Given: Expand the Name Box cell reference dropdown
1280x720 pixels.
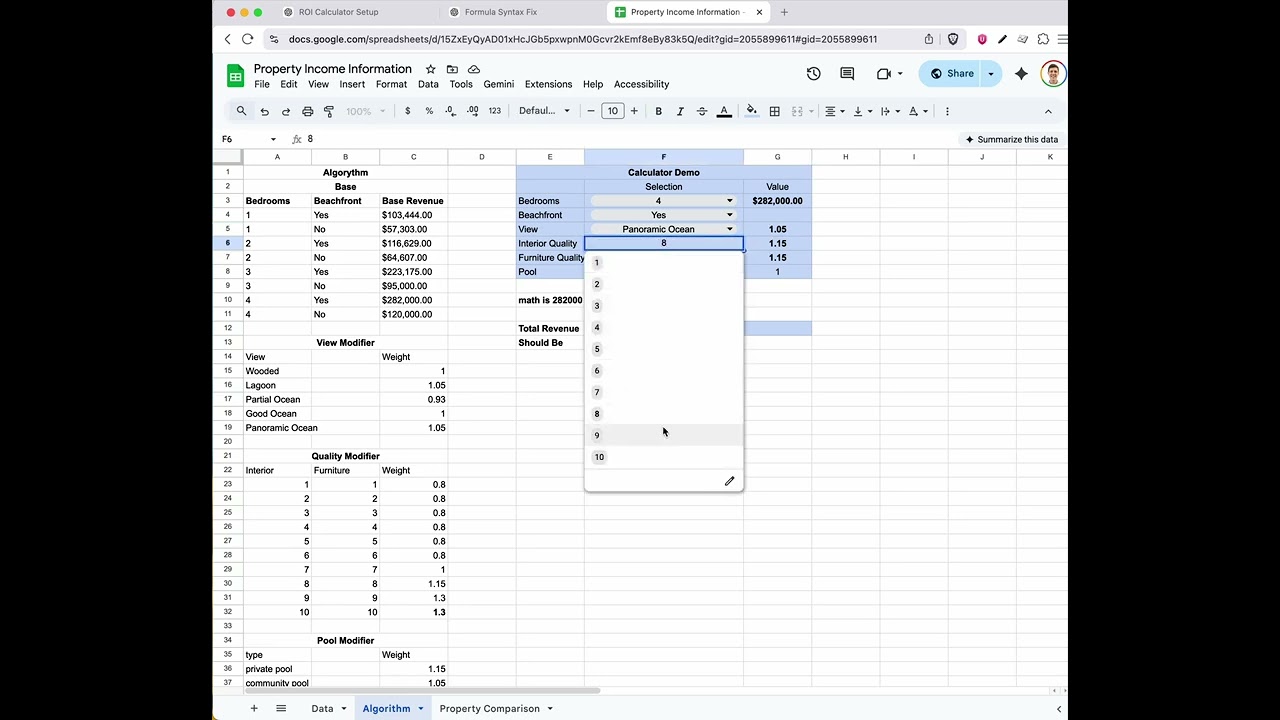Looking at the screenshot, I should pos(273,139).
